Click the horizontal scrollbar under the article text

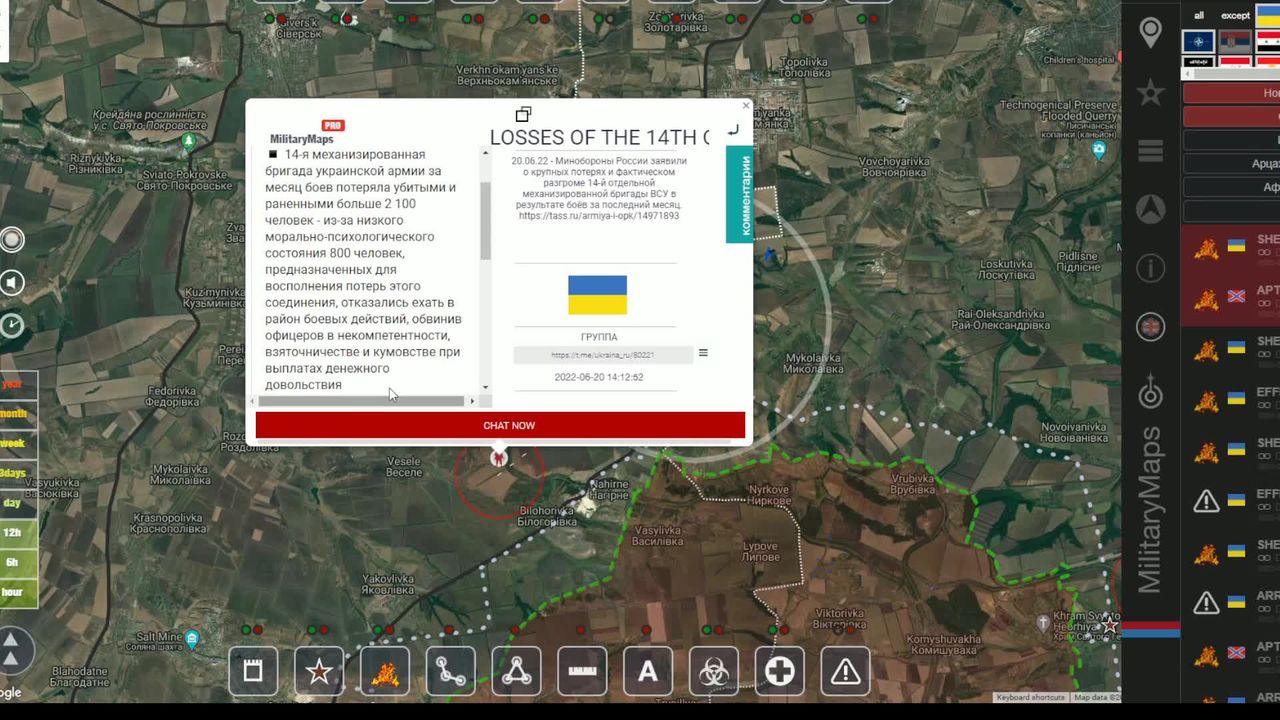[362, 401]
